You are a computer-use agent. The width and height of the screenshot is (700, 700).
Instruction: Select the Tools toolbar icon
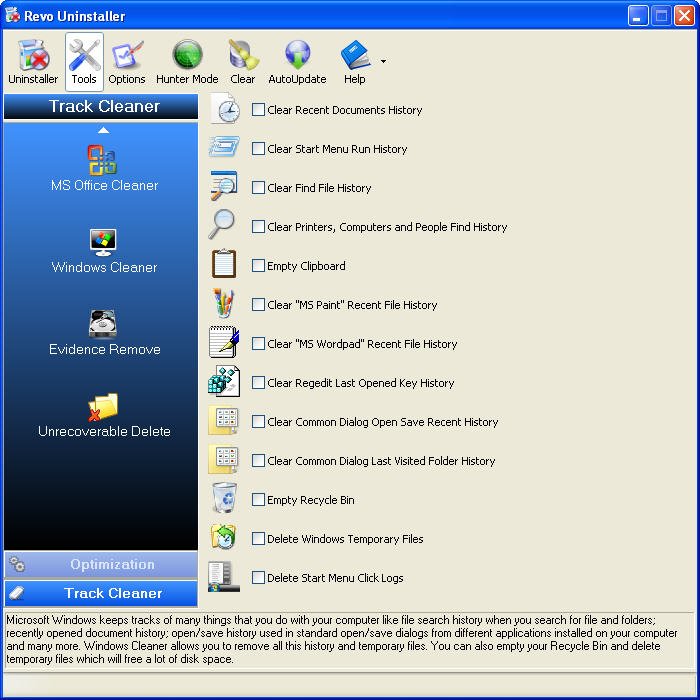point(84,62)
